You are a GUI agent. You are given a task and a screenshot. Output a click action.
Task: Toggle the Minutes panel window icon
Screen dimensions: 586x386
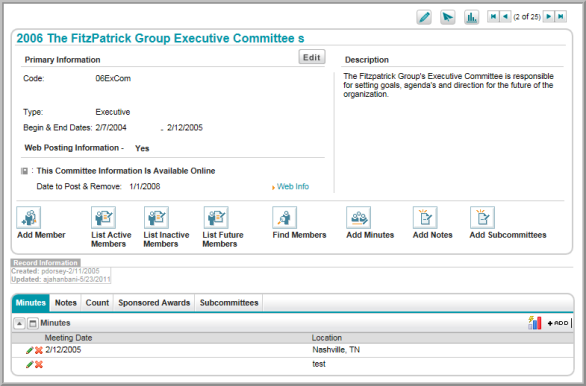(x=33, y=323)
